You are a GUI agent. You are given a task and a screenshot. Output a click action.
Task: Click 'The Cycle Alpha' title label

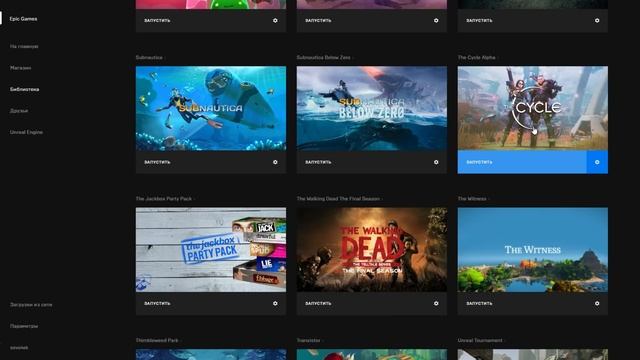(x=476, y=58)
